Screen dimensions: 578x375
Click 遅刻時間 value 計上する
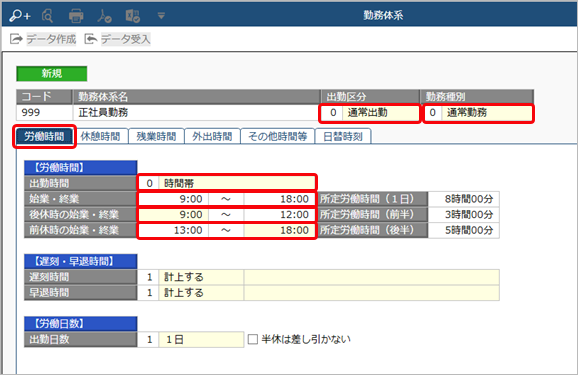tap(201, 277)
